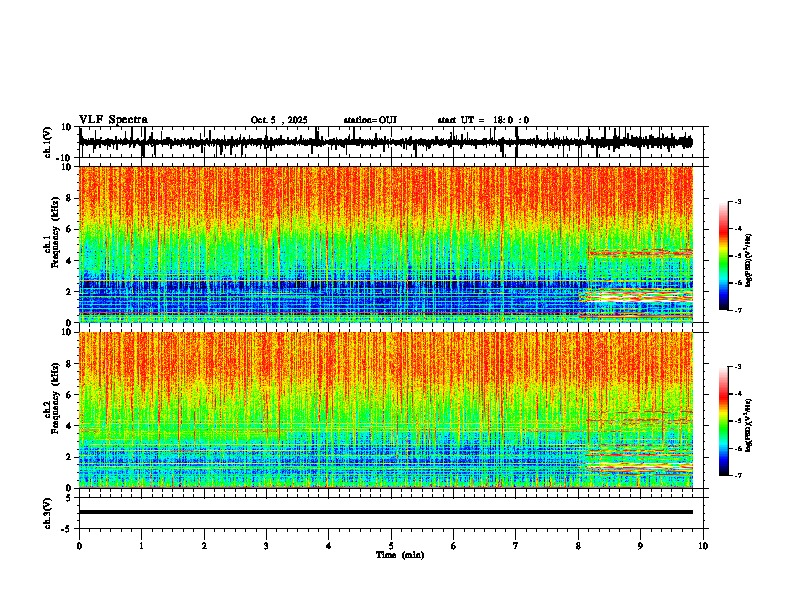Click the "station=OUI" header label

tap(370, 120)
